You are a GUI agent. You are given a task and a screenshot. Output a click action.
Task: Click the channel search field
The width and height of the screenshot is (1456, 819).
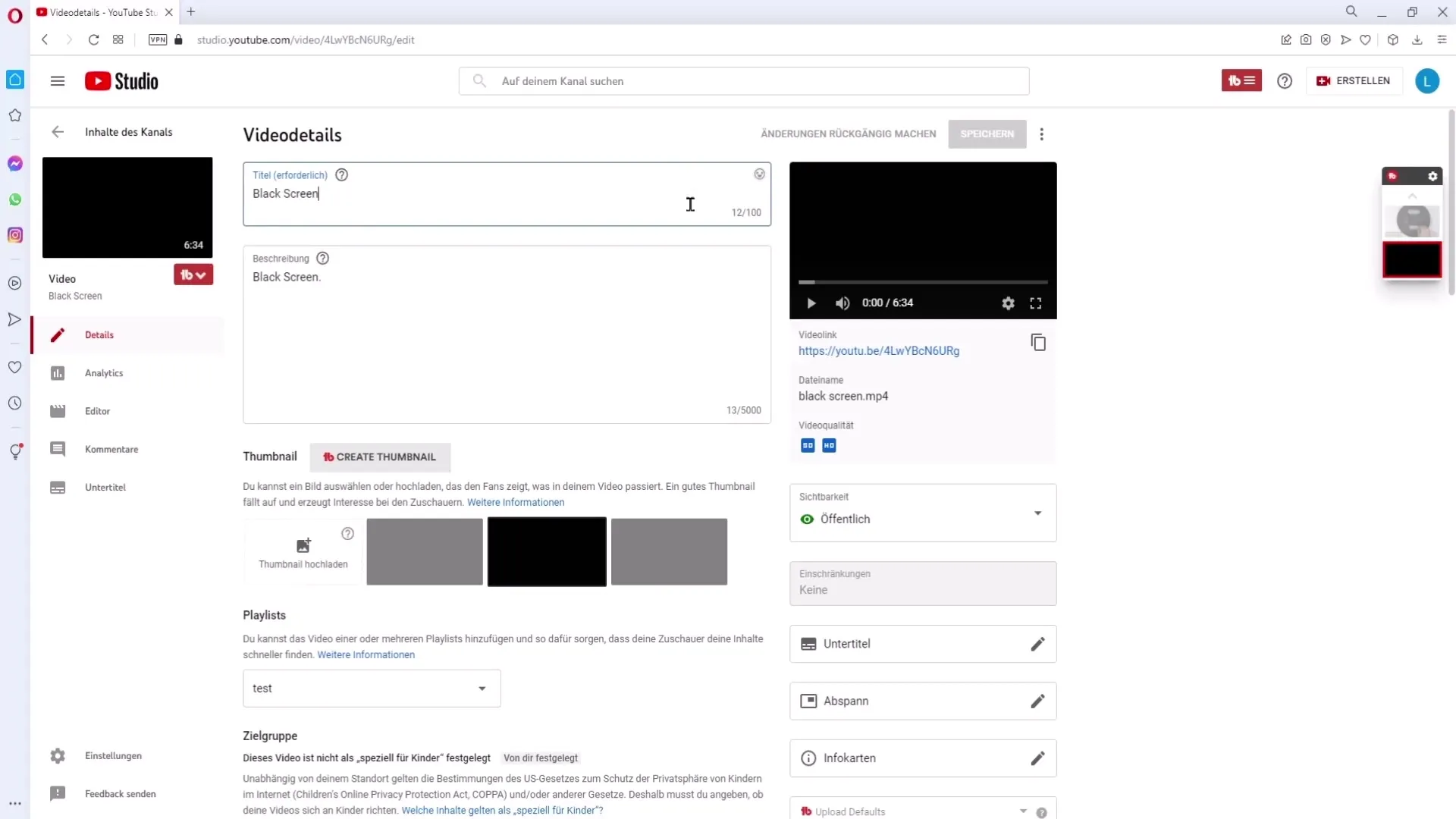tap(744, 81)
